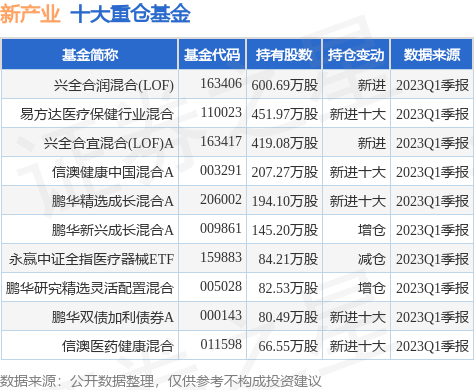Screen dimensions: 474x390
Task: Select fund name 信澳健康中国混合A
Action: 113,172
